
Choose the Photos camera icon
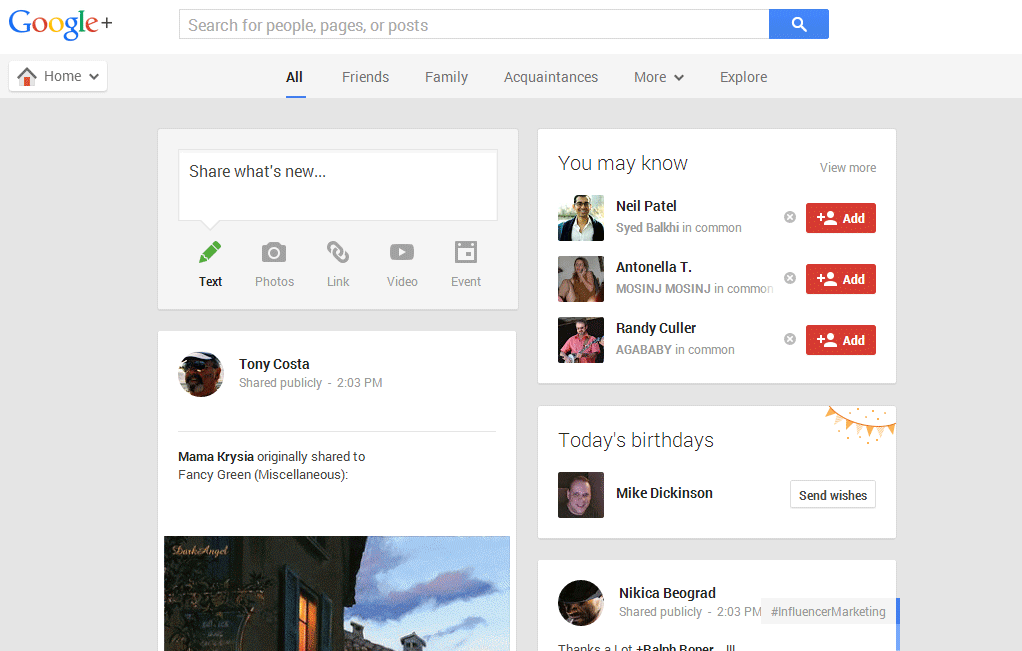(x=274, y=252)
